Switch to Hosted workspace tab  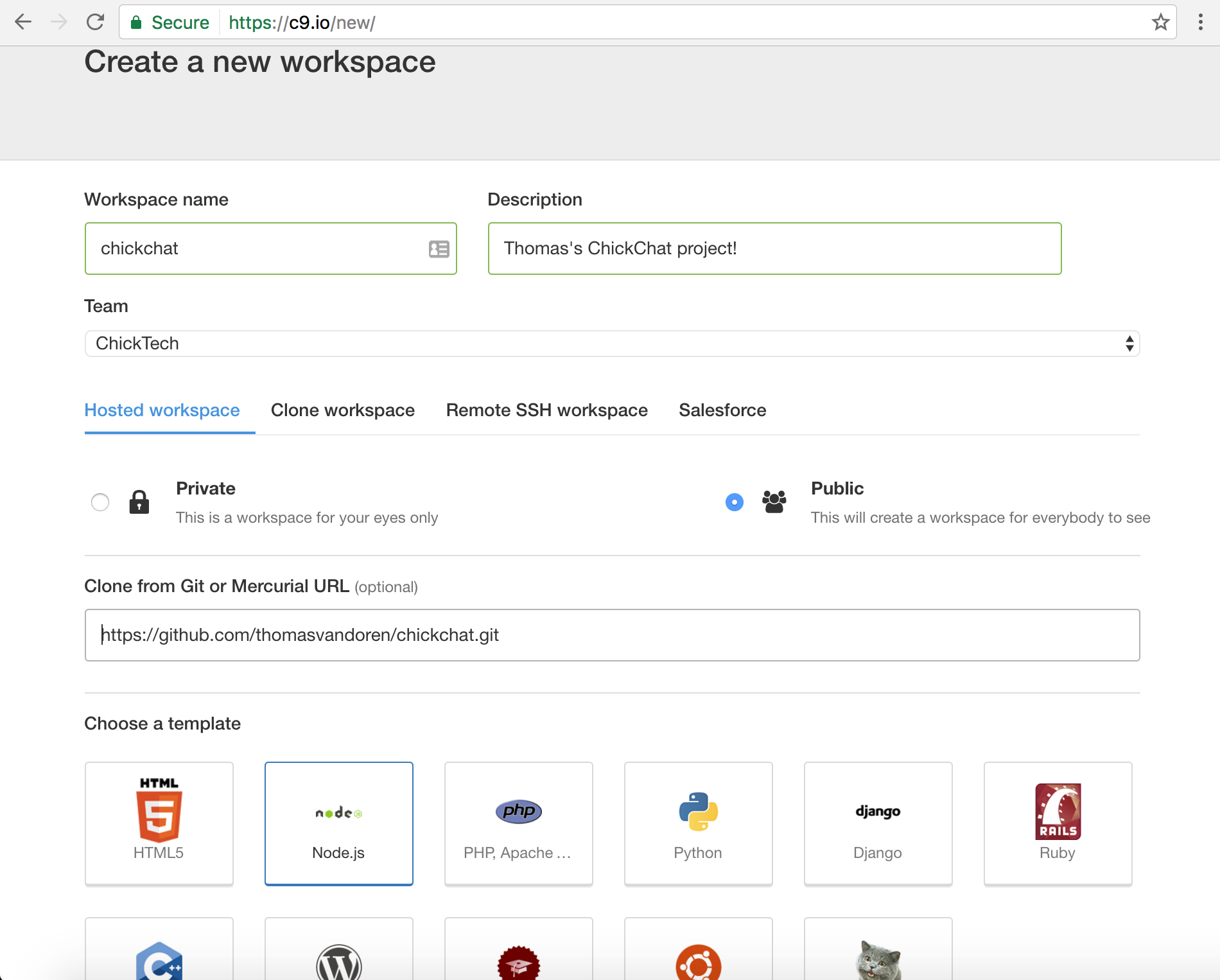click(162, 410)
